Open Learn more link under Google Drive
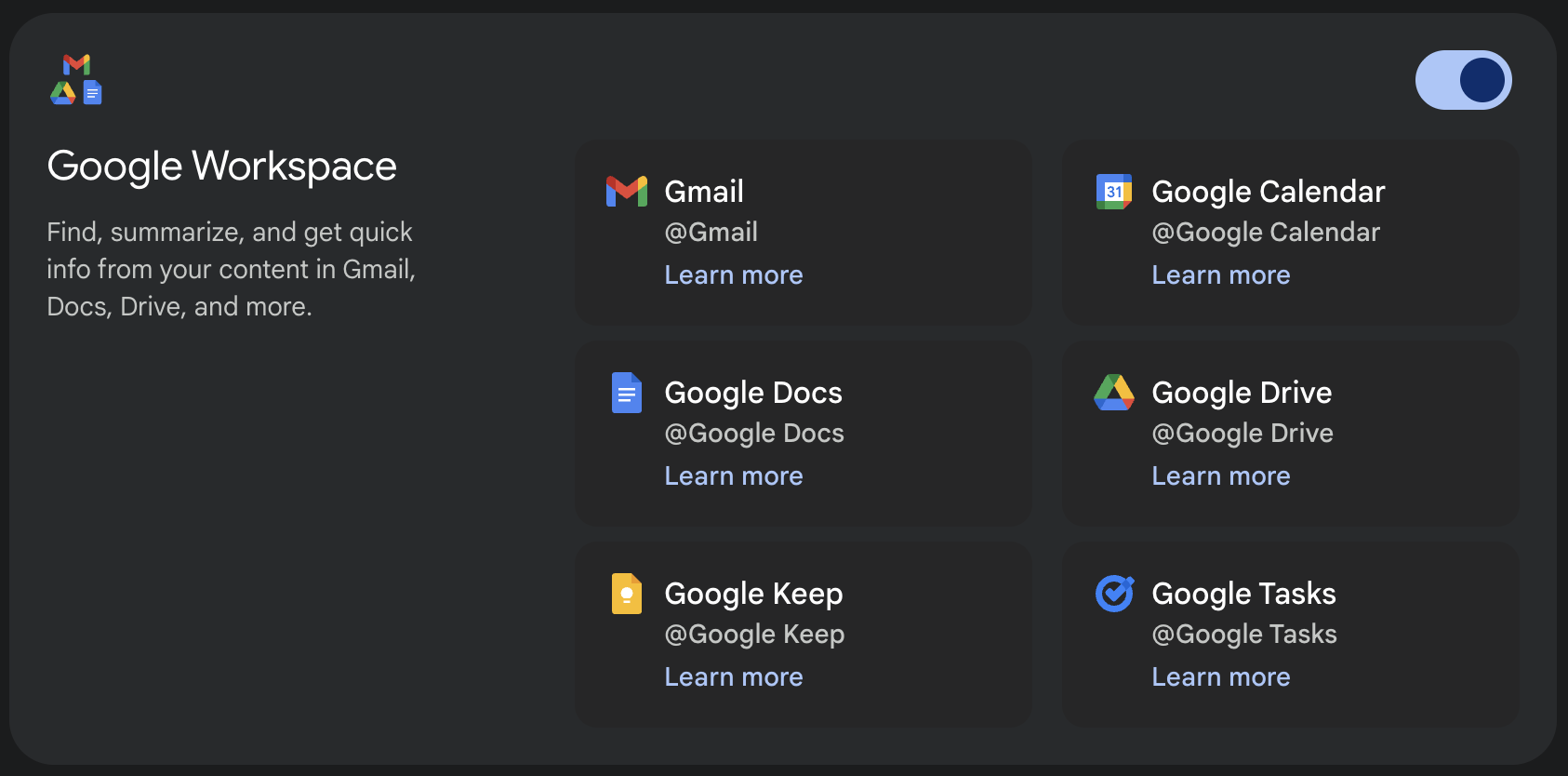Image resolution: width=1568 pixels, height=776 pixels. [1221, 476]
